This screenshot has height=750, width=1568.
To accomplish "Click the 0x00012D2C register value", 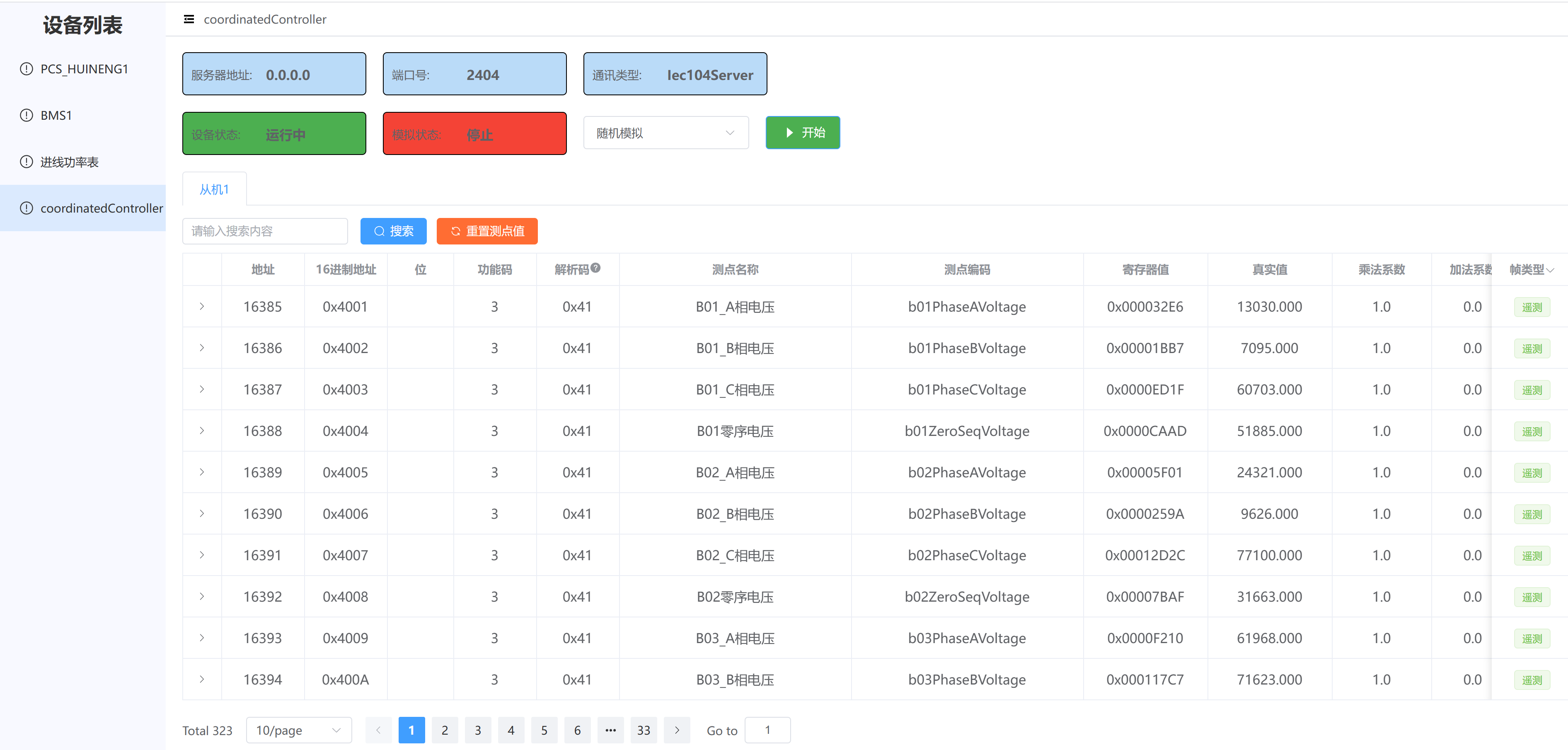I will 1145,555.
